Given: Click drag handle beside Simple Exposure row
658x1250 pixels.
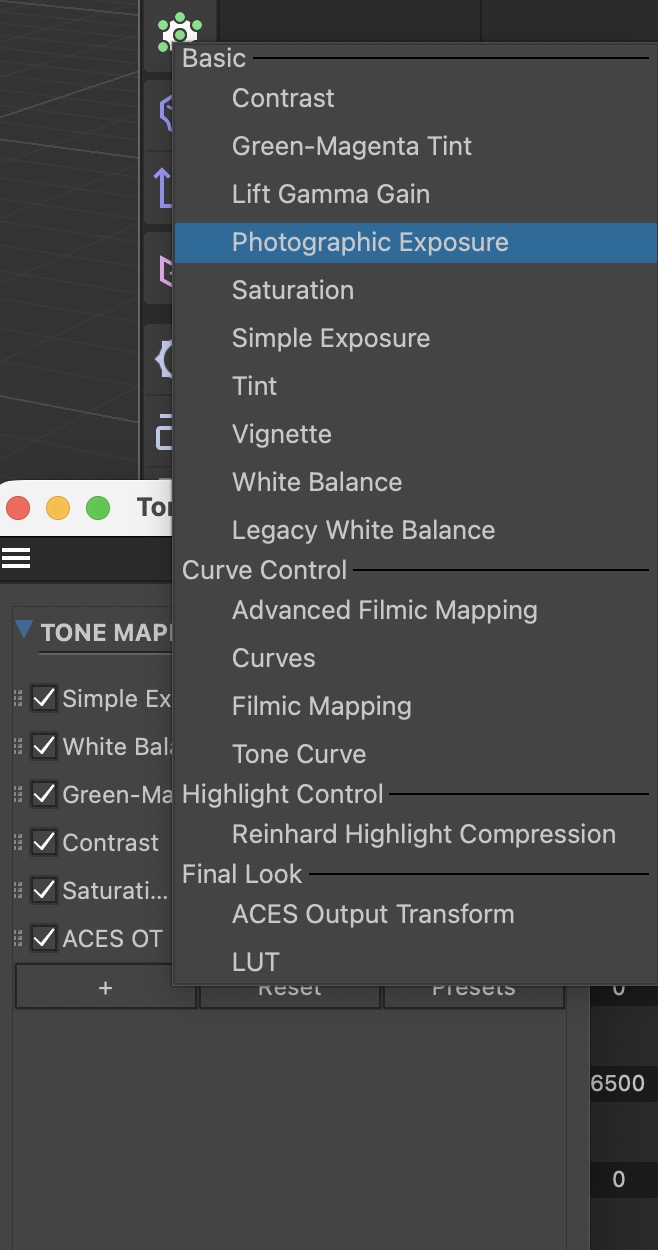Looking at the screenshot, I should tap(18, 698).
